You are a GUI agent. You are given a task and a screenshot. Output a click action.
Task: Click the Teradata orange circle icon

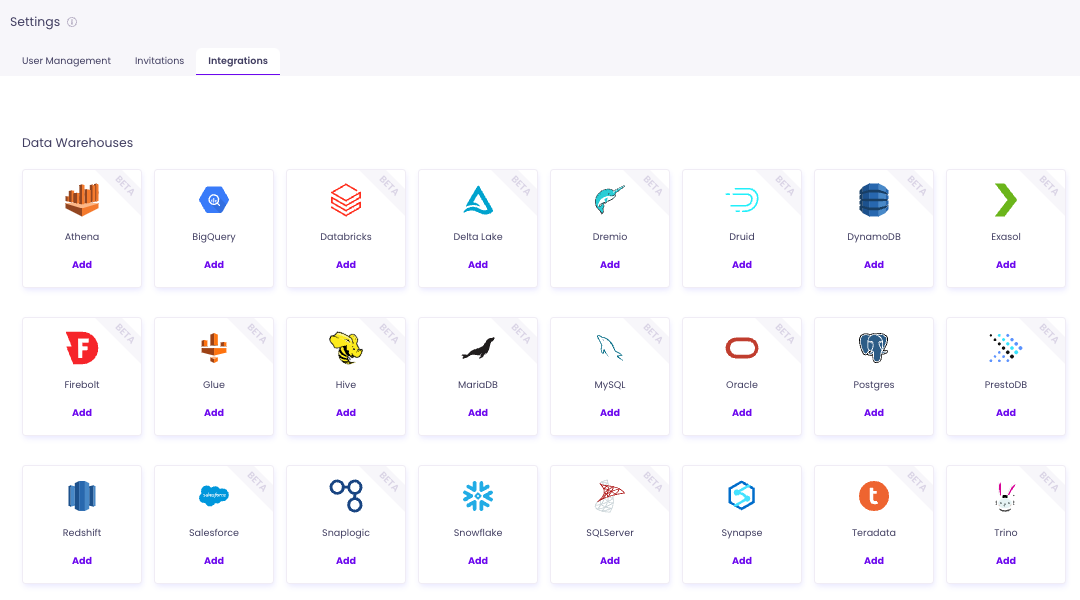(x=874, y=496)
